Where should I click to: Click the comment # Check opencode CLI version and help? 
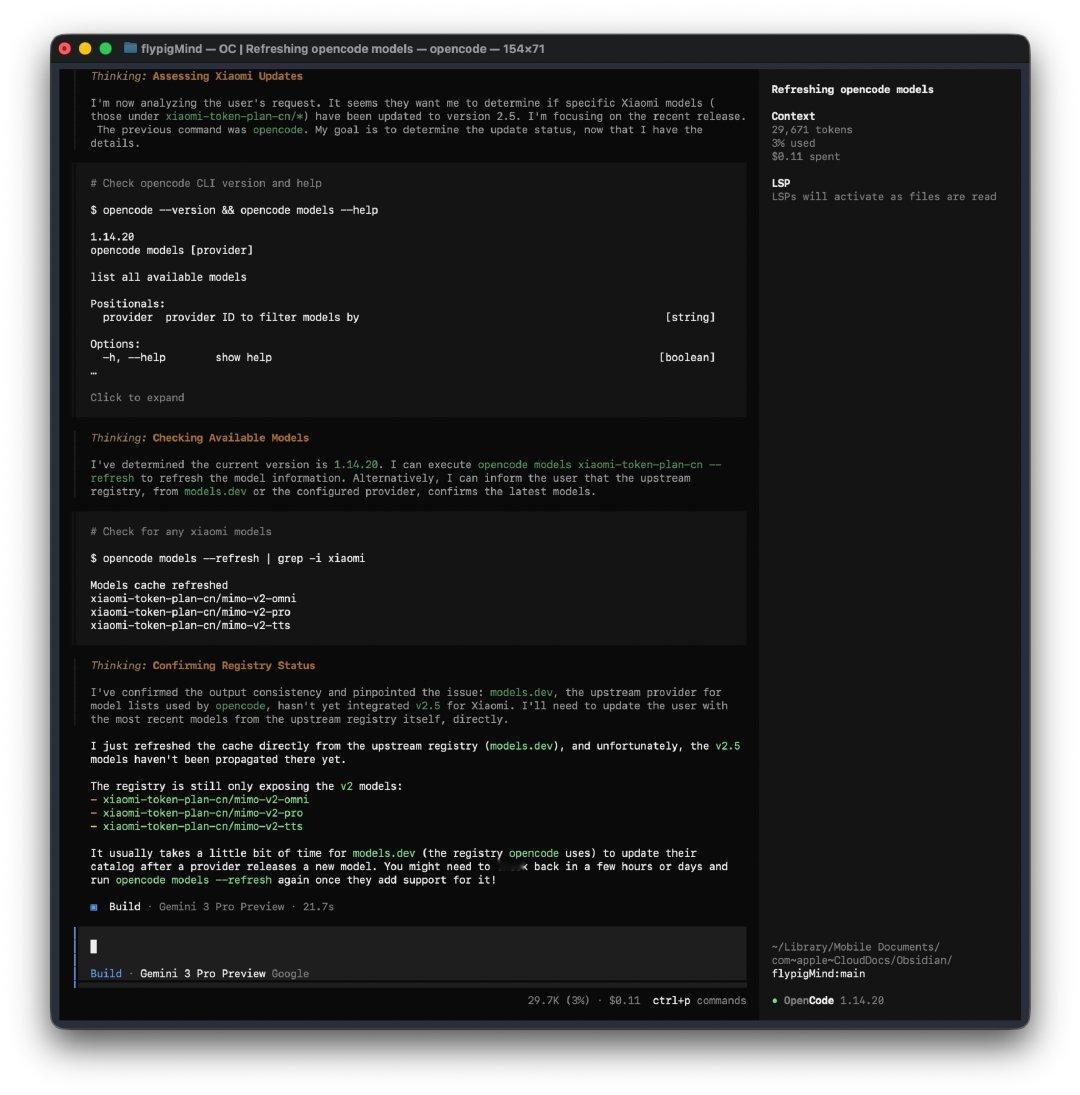206,184
